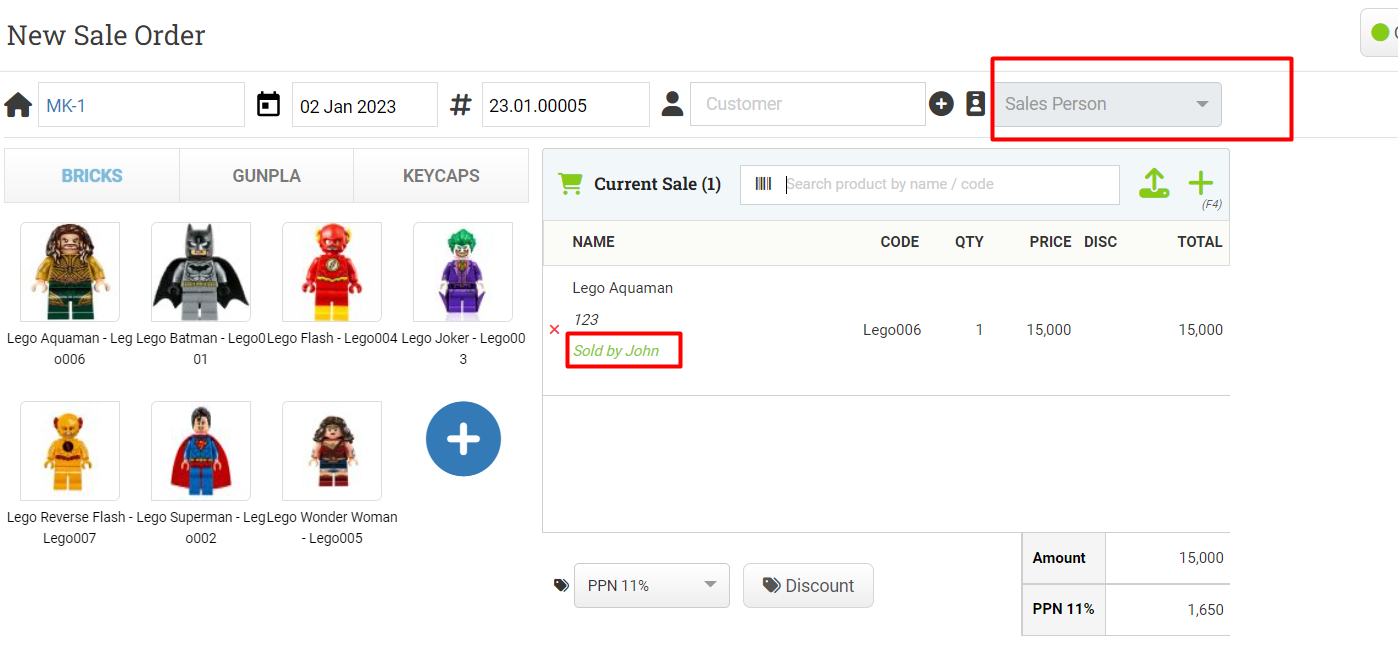The width and height of the screenshot is (1398, 646).
Task: Click the green upload icon
Action: 1154,183
